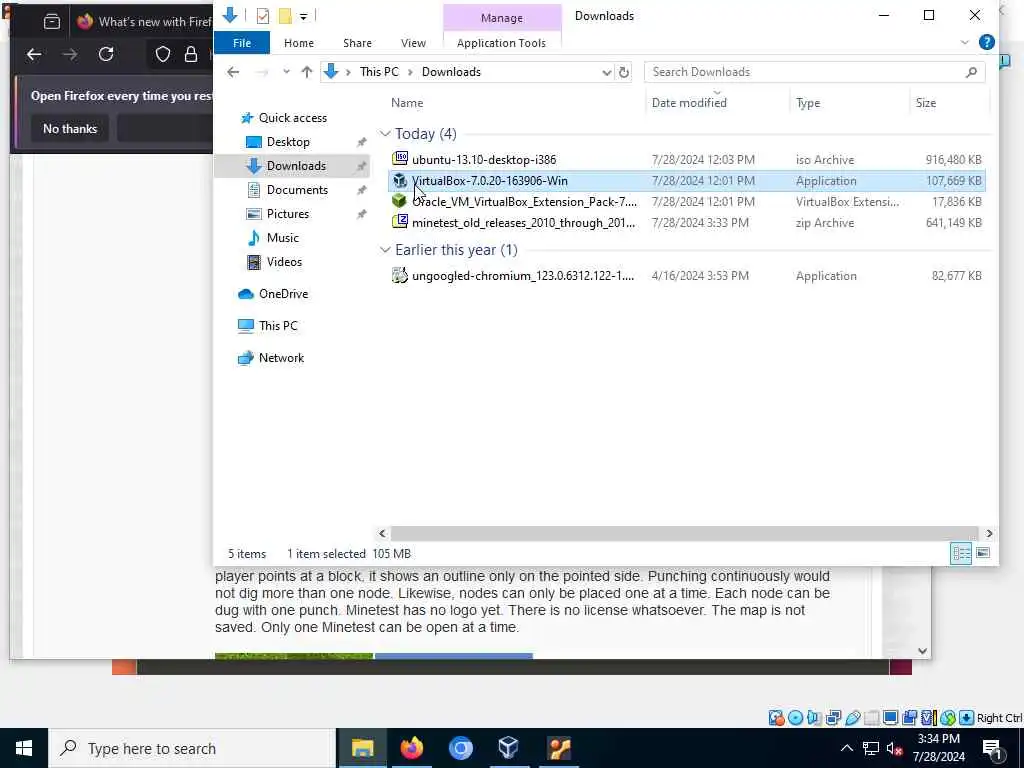Screen dimensions: 1024x768
Task: Click the chevron before This PC in breadcrumb
Action: click(x=348, y=72)
